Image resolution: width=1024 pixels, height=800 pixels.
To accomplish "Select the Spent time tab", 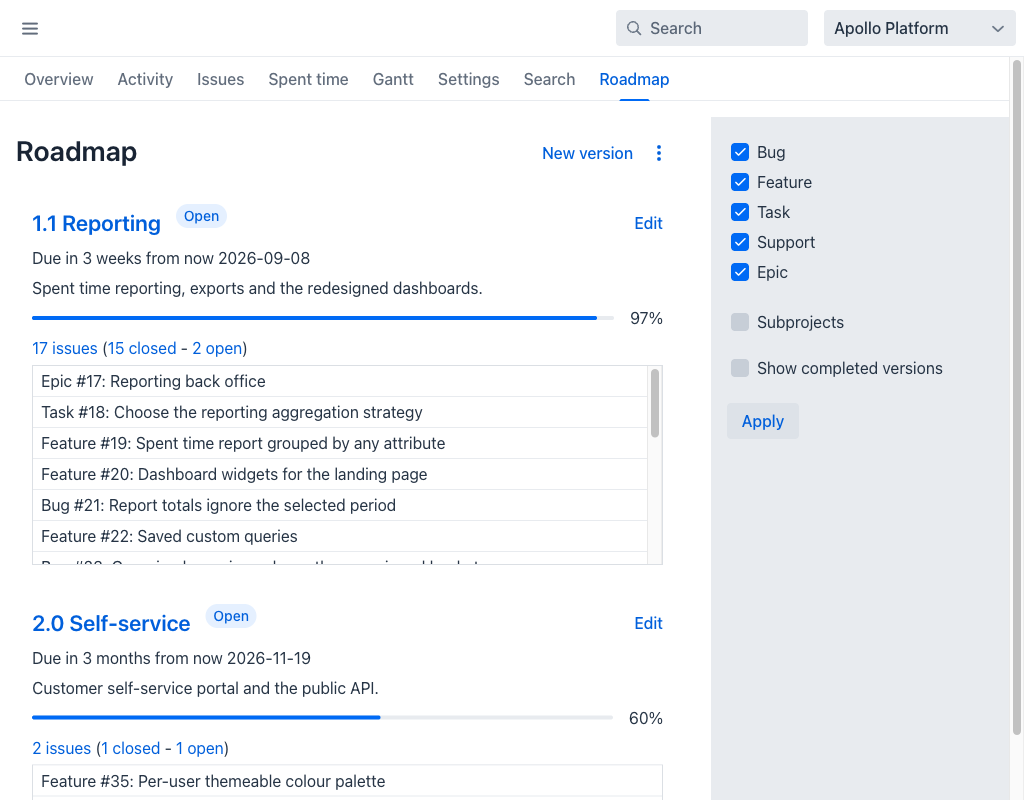I will click(x=308, y=79).
